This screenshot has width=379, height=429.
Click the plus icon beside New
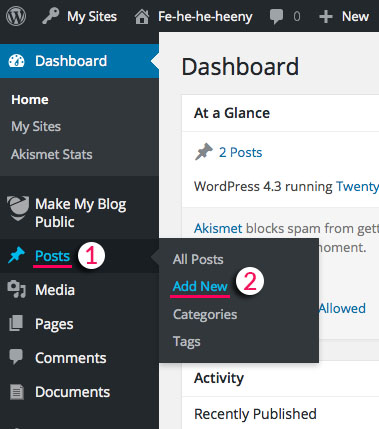click(x=326, y=17)
